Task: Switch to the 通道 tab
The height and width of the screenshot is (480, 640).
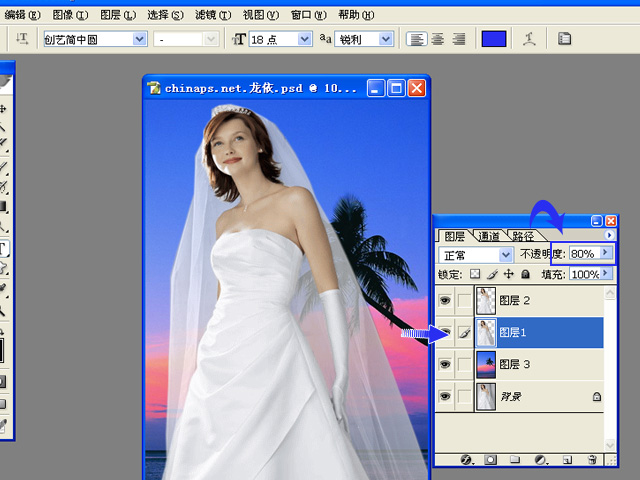Action: (489, 236)
